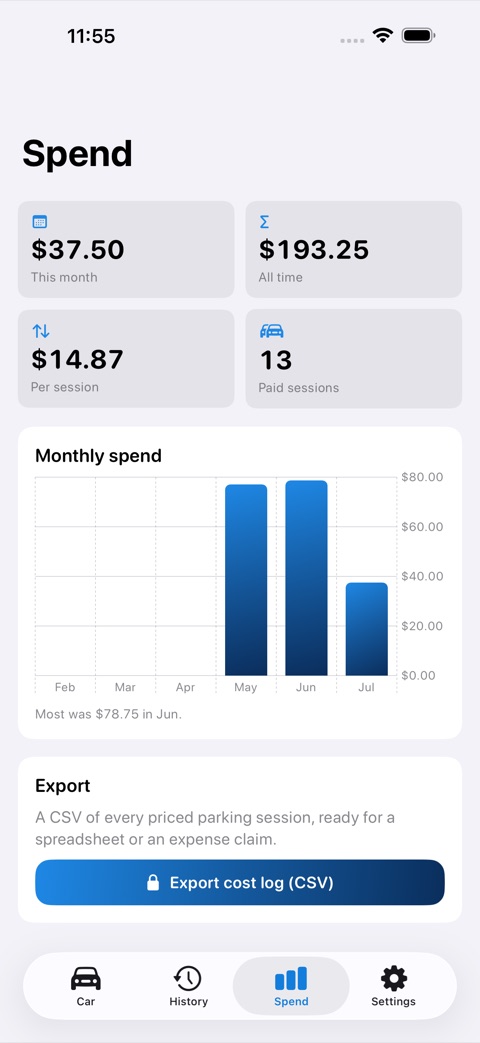Tap the sigma icon on All time card
480x1043 pixels.
[x=265, y=222]
